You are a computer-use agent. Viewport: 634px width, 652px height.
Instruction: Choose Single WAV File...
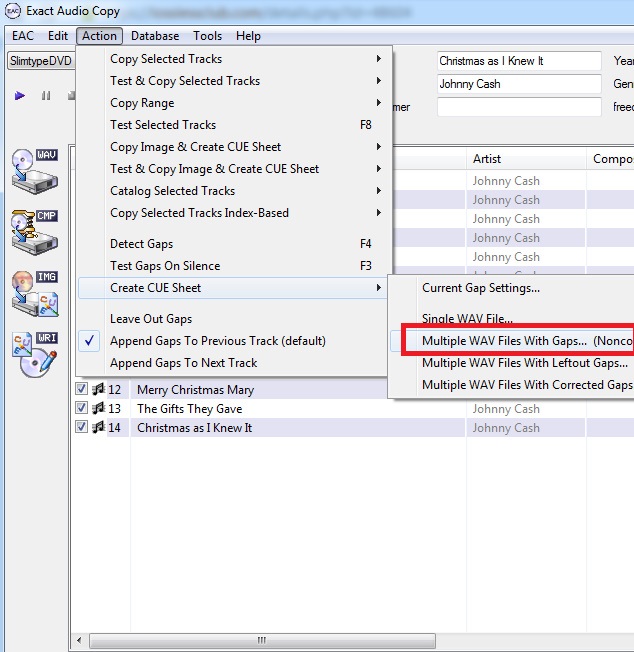512,319
